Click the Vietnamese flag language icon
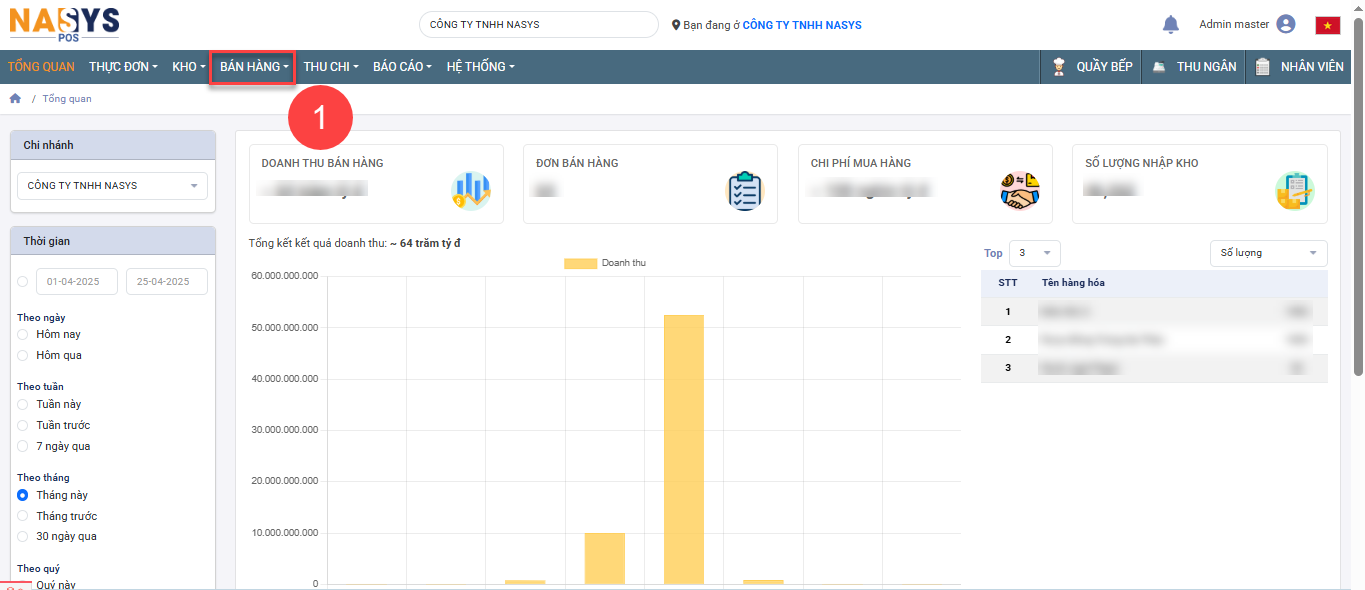This screenshot has height=590, width=1365. 1328,25
